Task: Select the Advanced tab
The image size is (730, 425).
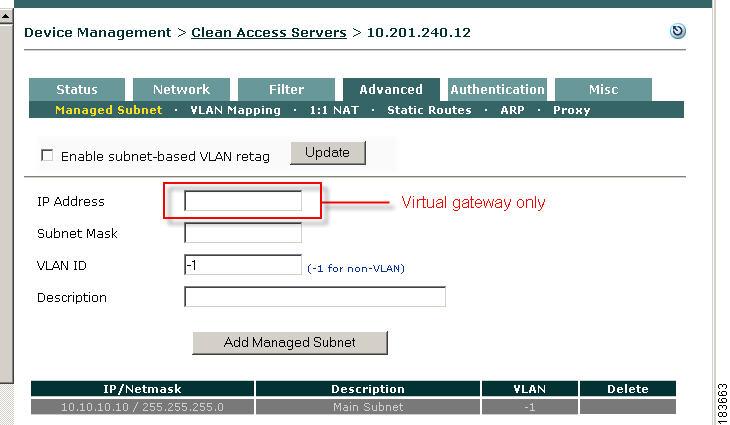Action: pos(391,89)
